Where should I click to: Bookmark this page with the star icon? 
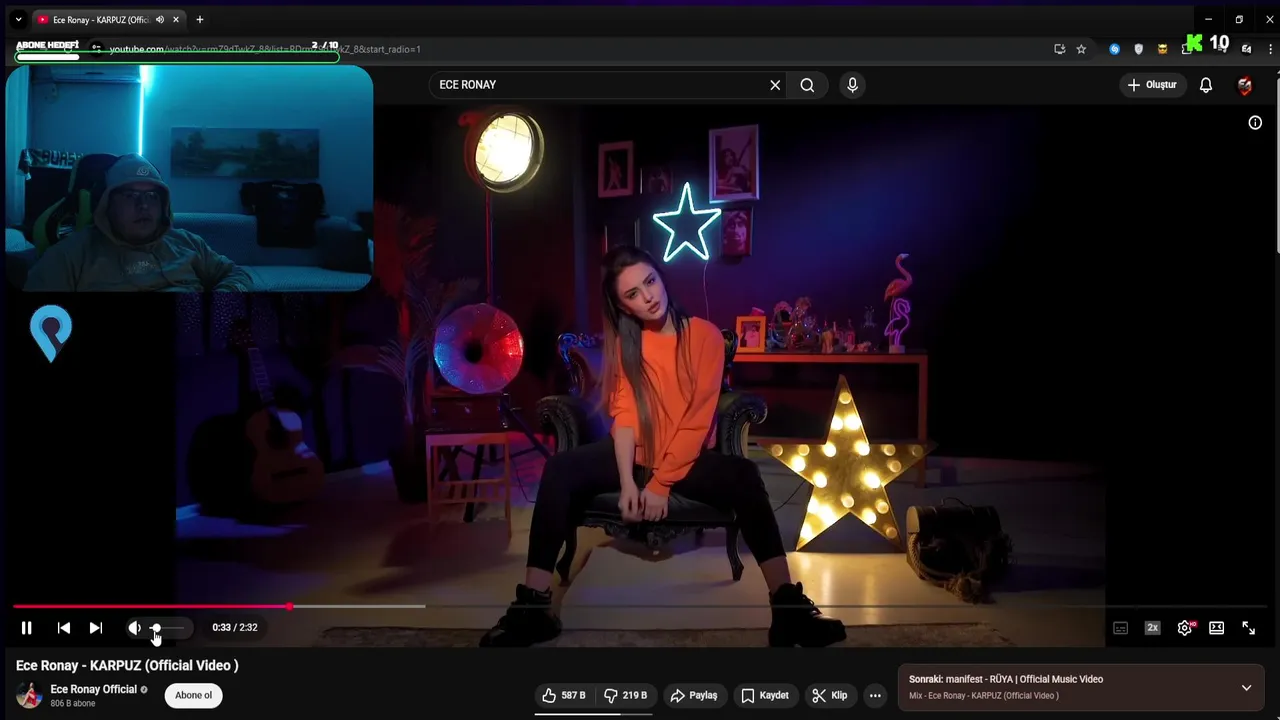tap(1081, 49)
